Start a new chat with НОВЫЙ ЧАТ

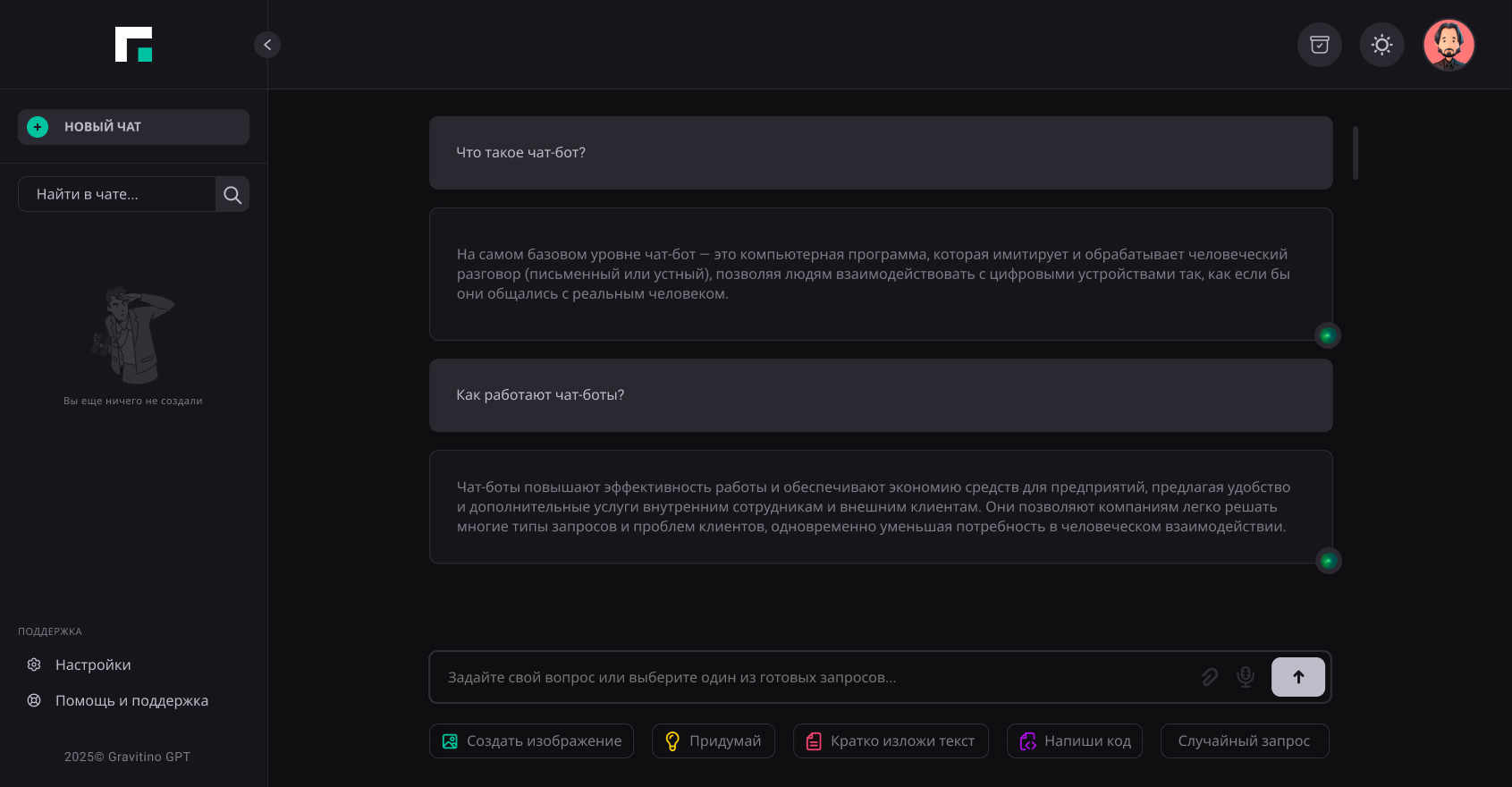[133, 127]
